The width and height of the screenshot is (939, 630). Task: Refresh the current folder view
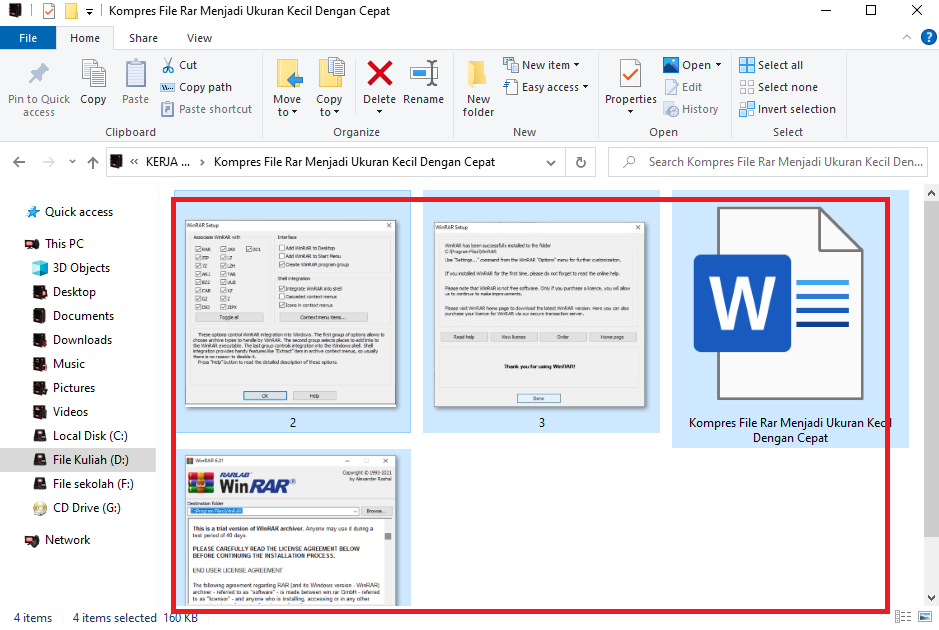pyautogui.click(x=580, y=162)
